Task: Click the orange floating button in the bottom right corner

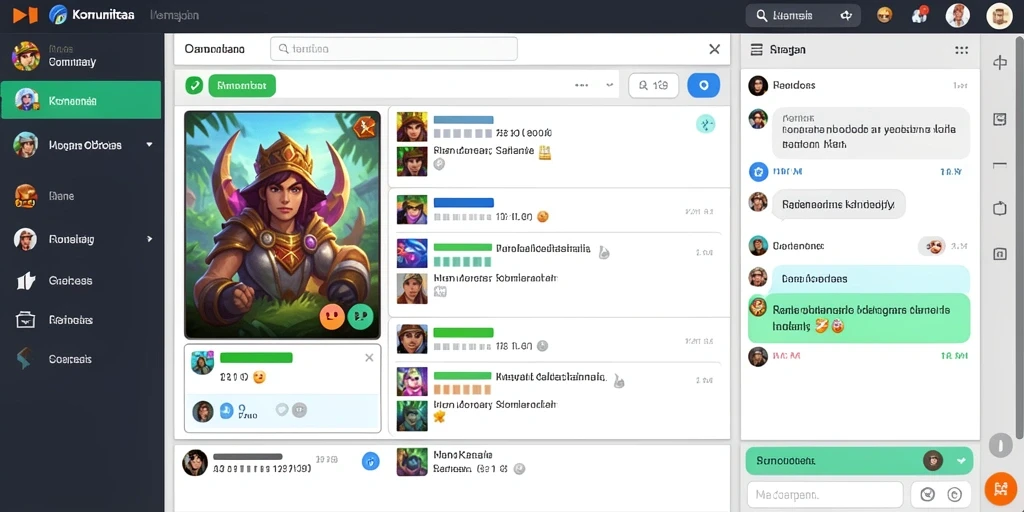Action: [x=1000, y=488]
